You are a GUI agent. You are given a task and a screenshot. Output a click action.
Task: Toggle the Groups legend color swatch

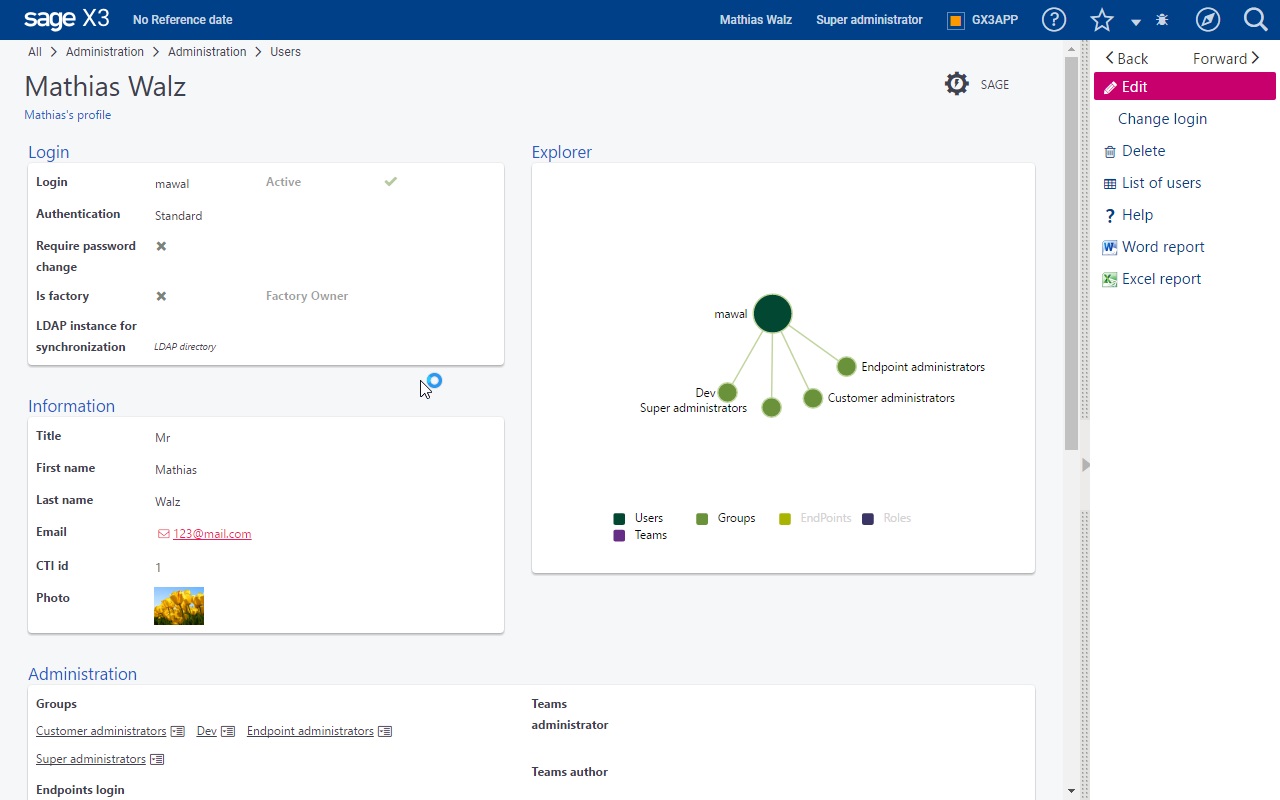(x=702, y=519)
